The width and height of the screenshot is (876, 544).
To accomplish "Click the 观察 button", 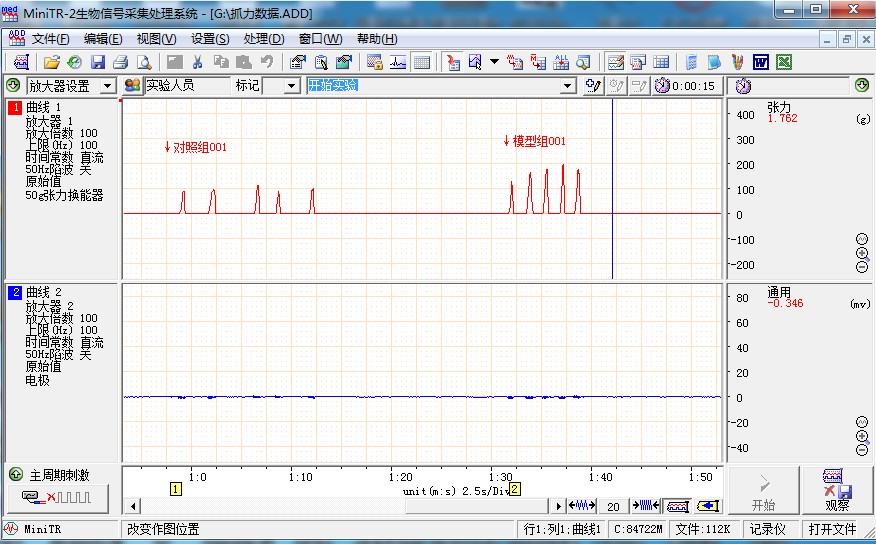I will pos(837,489).
